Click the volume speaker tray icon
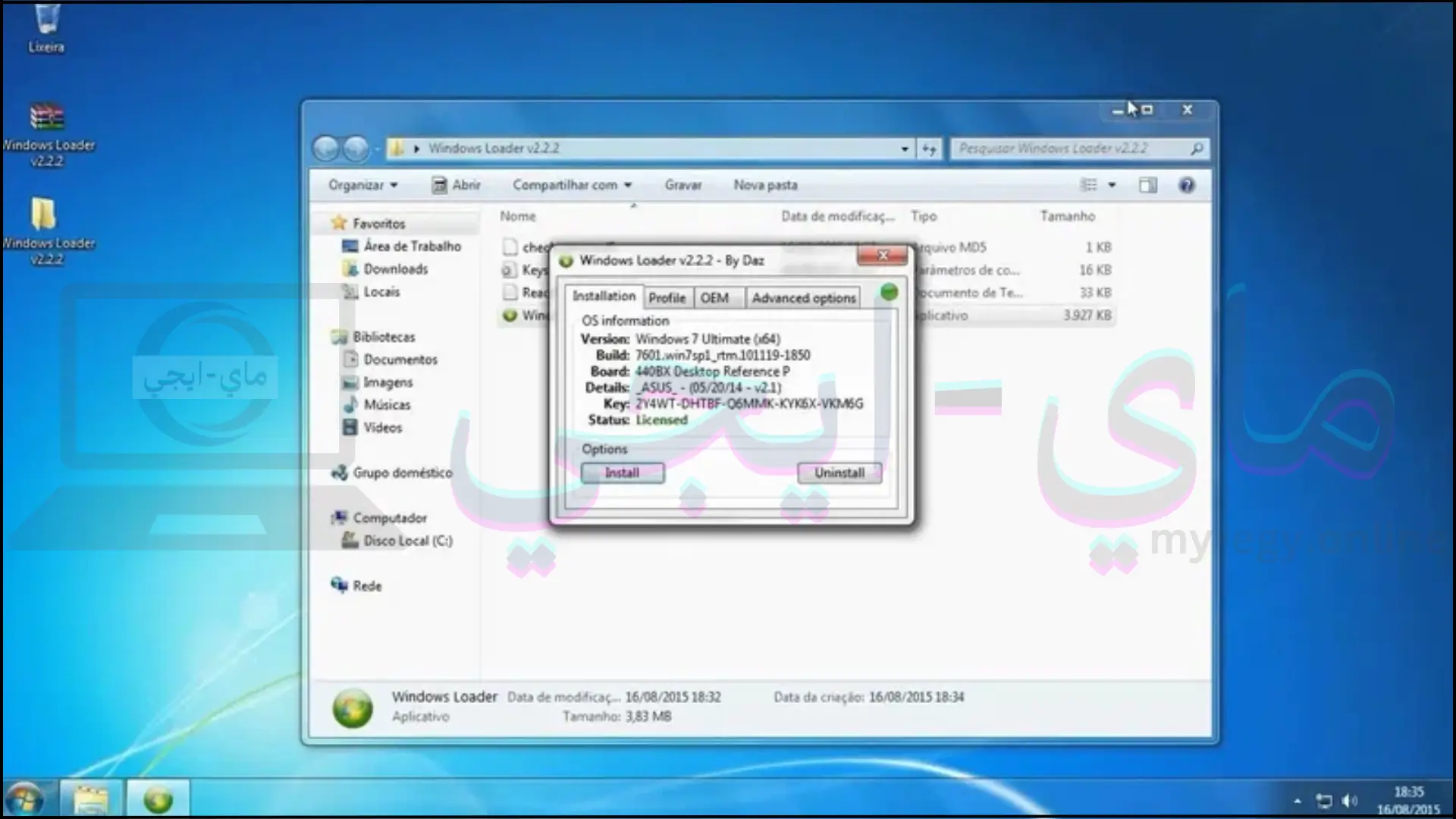 click(1350, 801)
